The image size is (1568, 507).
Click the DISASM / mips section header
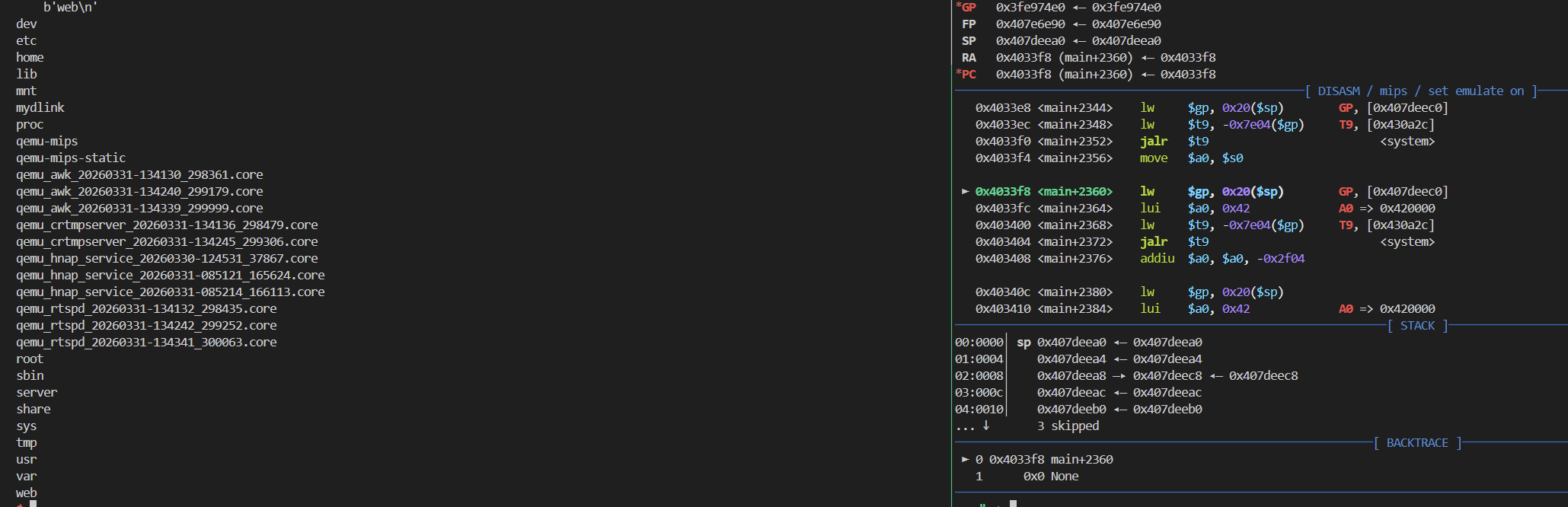pos(1420,91)
